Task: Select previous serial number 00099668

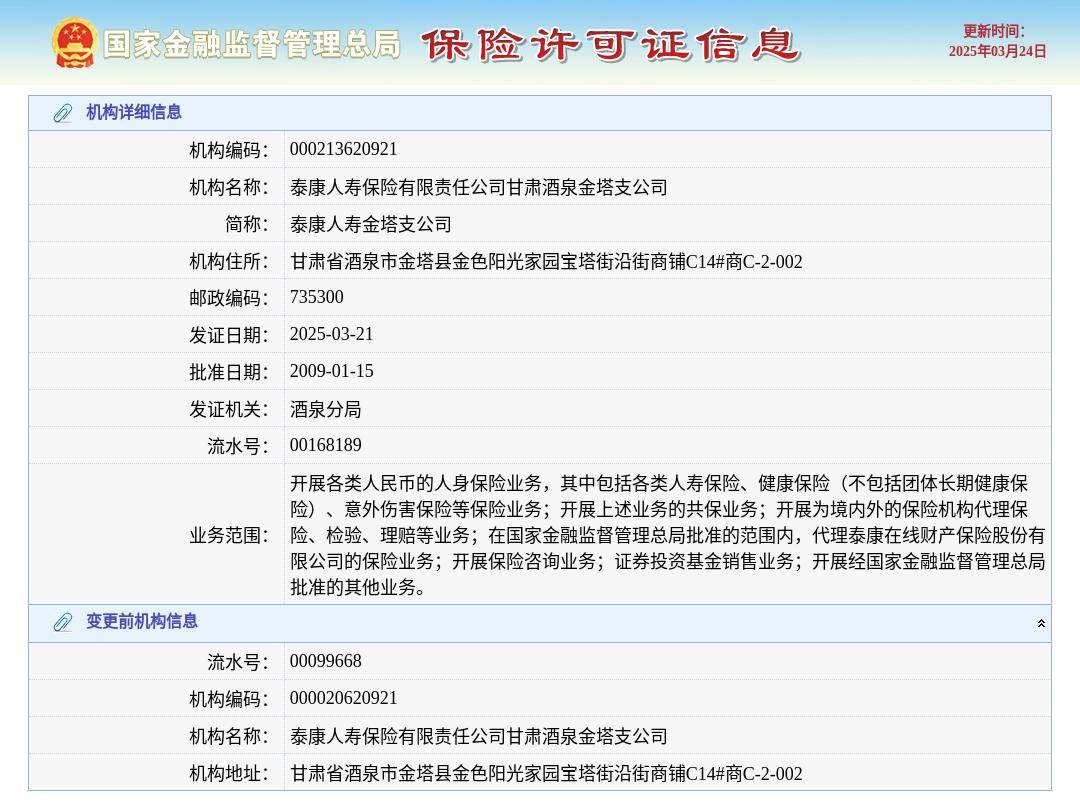Action: (x=326, y=661)
